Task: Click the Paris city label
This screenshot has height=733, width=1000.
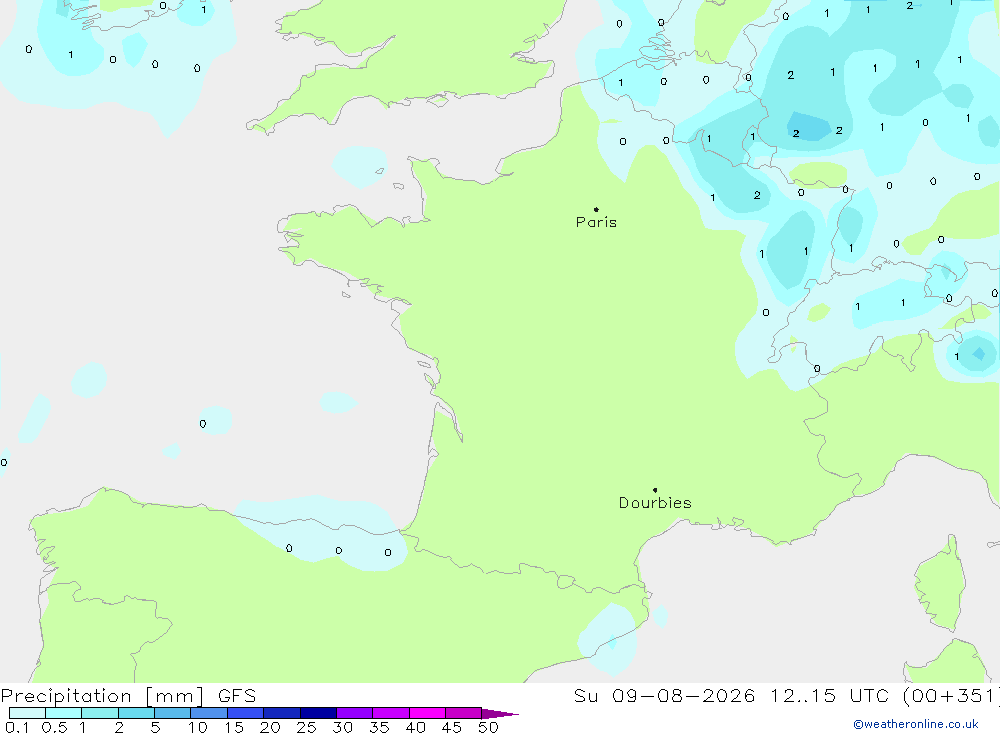Action: [596, 222]
